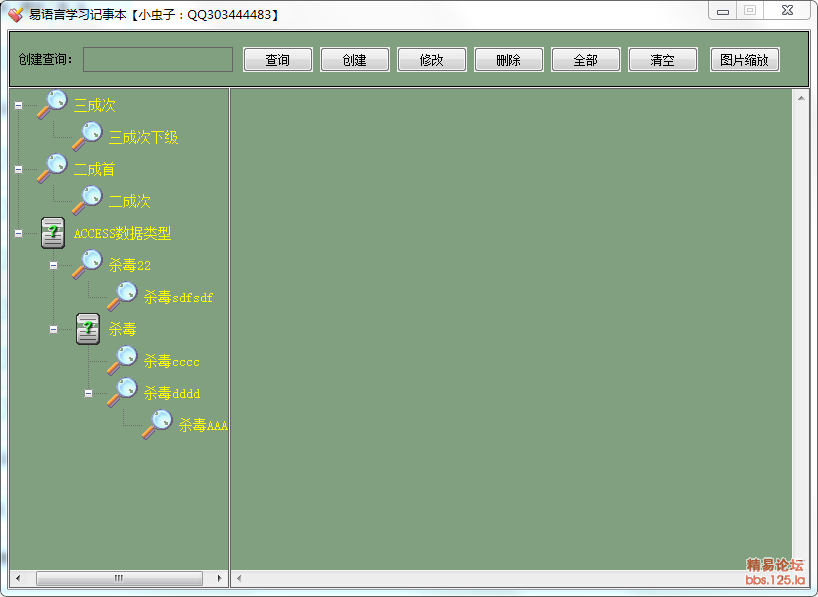Click the 删除 button
Screen dimensions: 818x597
[508, 60]
